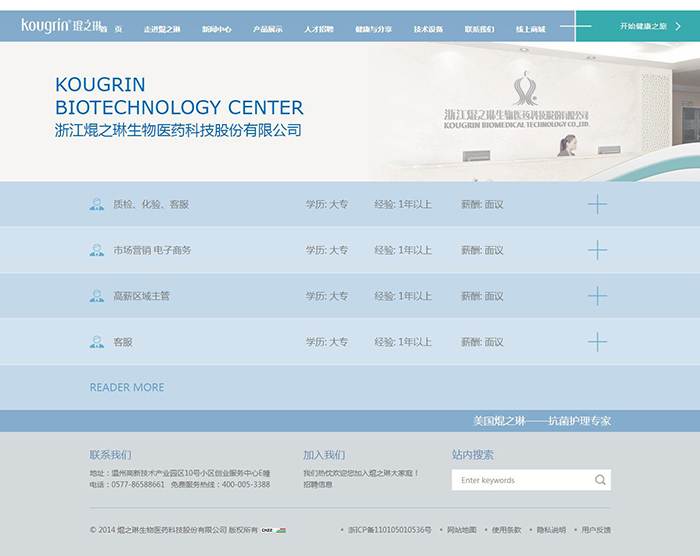Click person icon beside 高薪区域主管
Viewport: 700px width, 556px height.
coord(97,296)
